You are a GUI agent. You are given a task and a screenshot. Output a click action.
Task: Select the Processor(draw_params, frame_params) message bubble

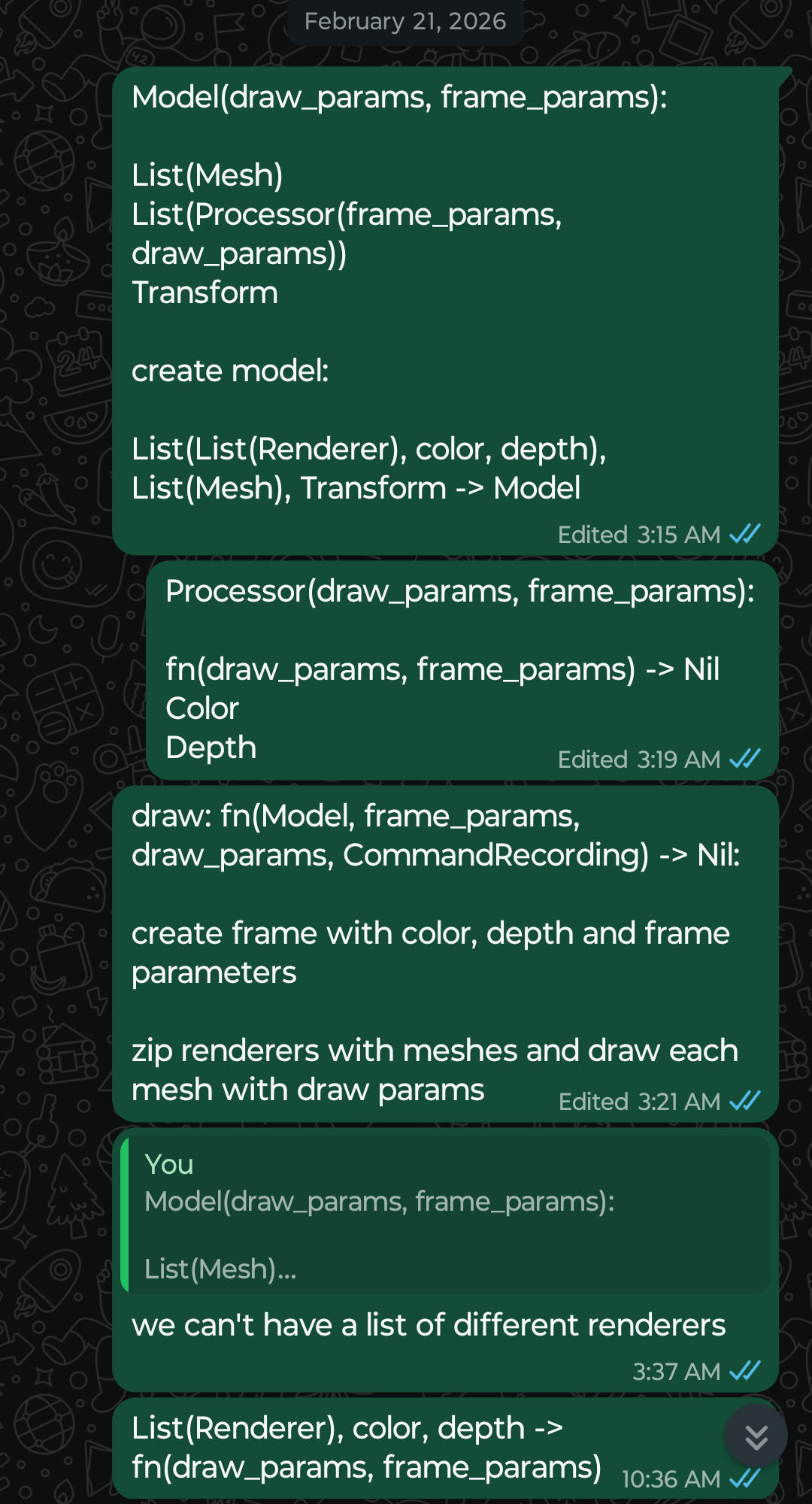(x=462, y=670)
